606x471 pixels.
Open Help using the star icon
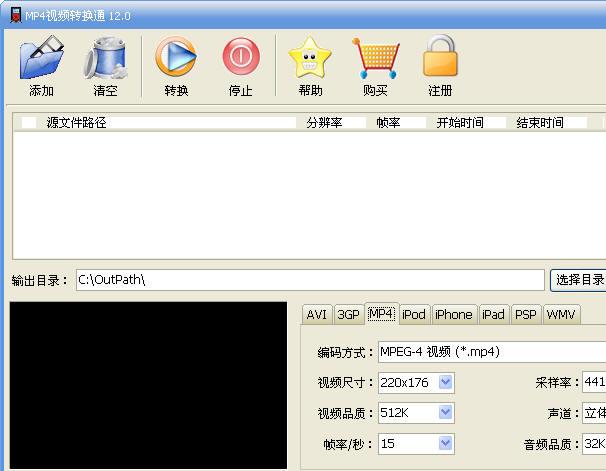click(310, 59)
